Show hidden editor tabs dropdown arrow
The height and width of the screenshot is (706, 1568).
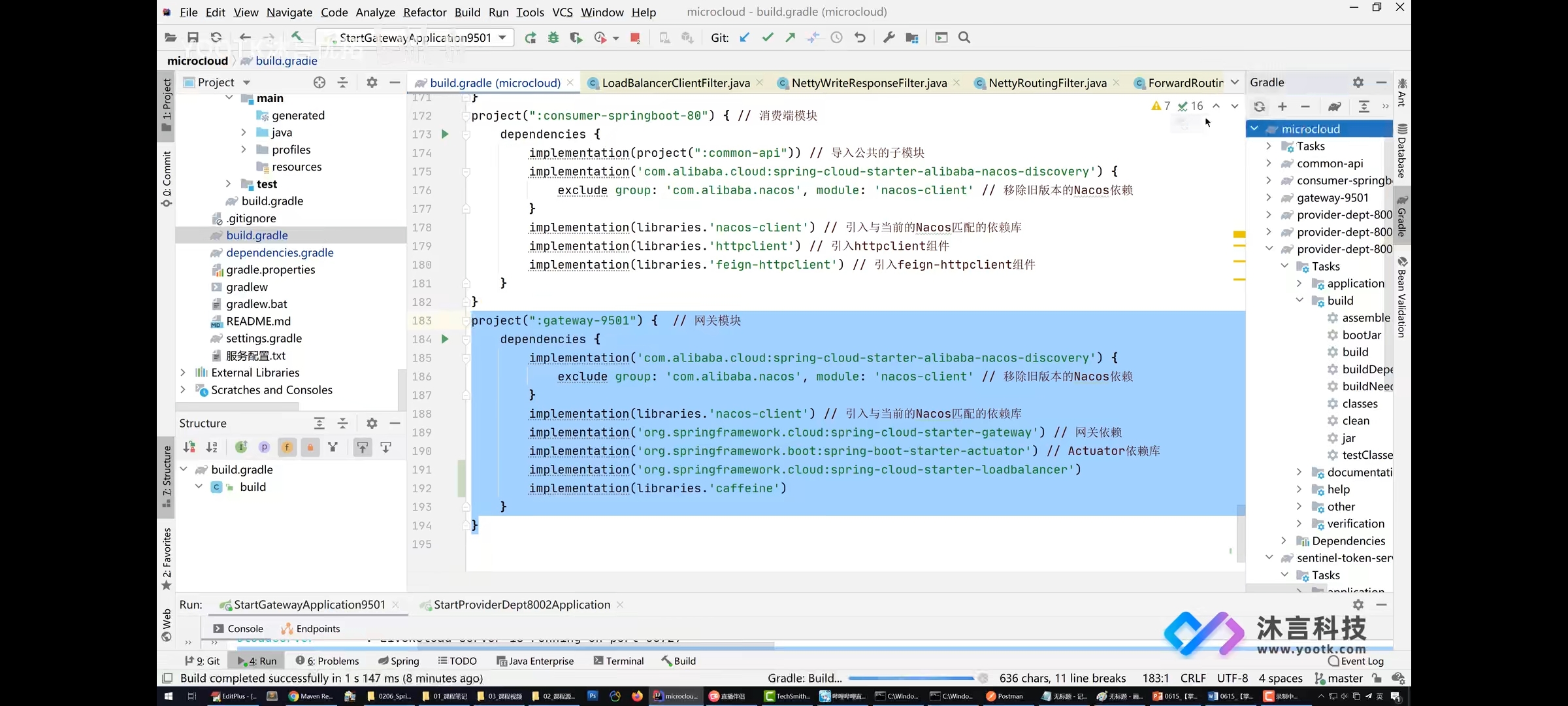(1235, 82)
